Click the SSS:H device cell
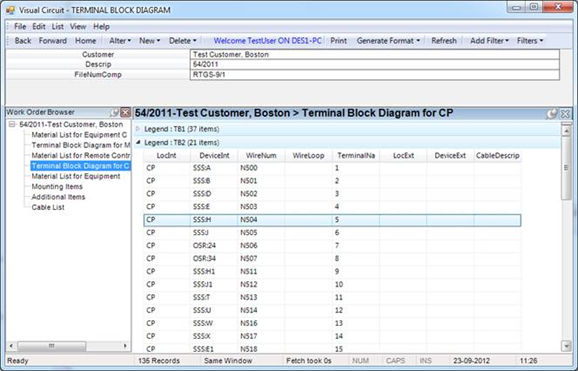Image resolution: width=578 pixels, height=371 pixels. [x=214, y=220]
